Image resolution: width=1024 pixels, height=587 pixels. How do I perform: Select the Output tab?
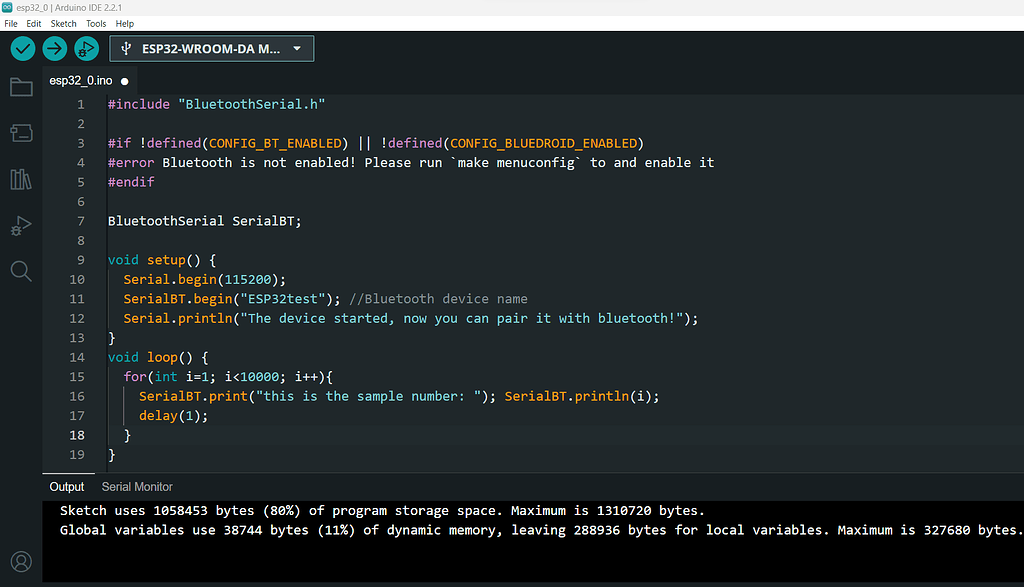point(67,487)
